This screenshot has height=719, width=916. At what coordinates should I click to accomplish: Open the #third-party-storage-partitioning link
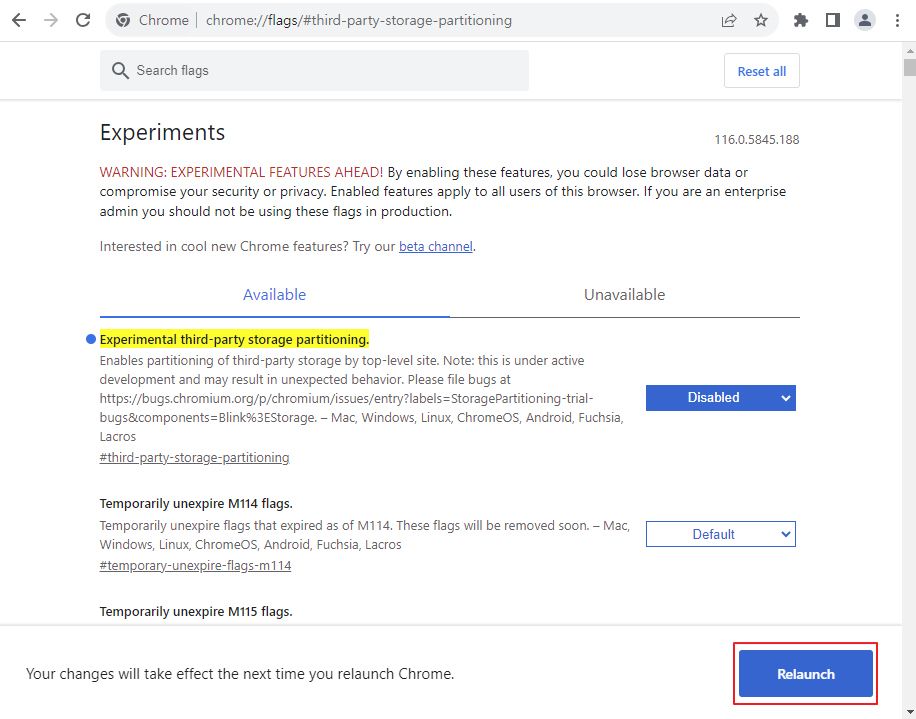[x=194, y=457]
